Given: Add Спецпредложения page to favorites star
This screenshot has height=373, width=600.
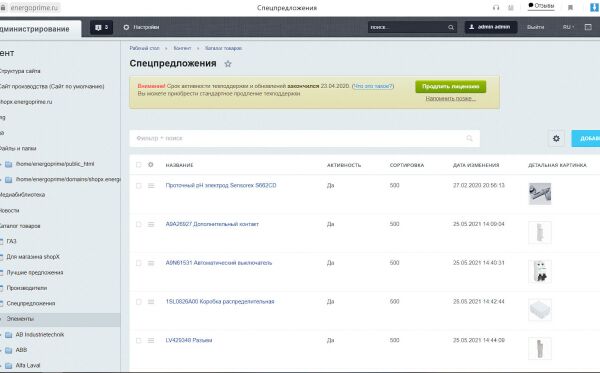Looking at the screenshot, I should [x=228, y=64].
